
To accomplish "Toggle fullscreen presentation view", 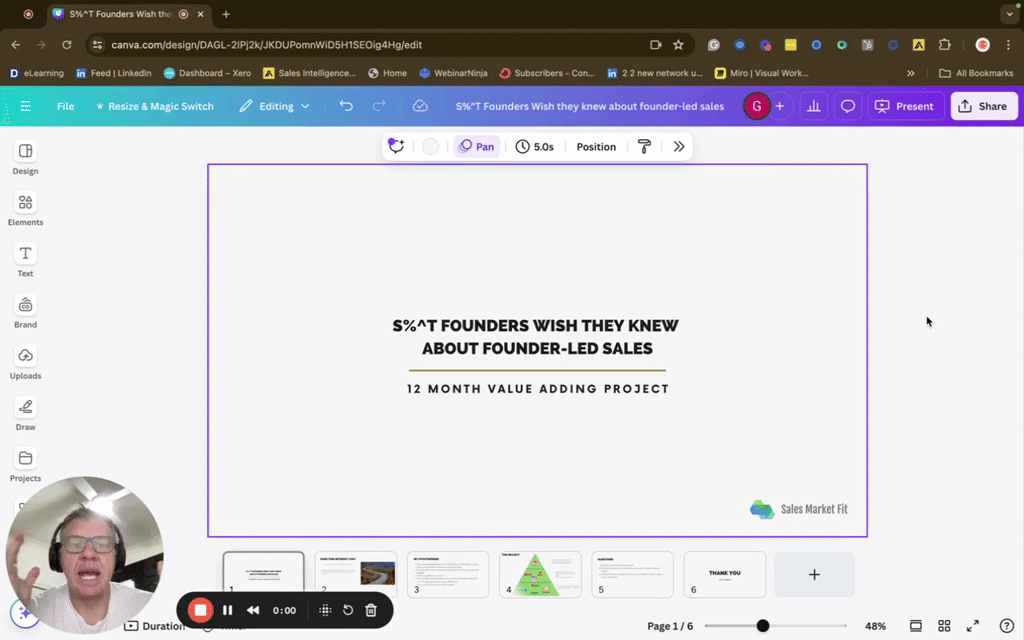I will click(972, 626).
